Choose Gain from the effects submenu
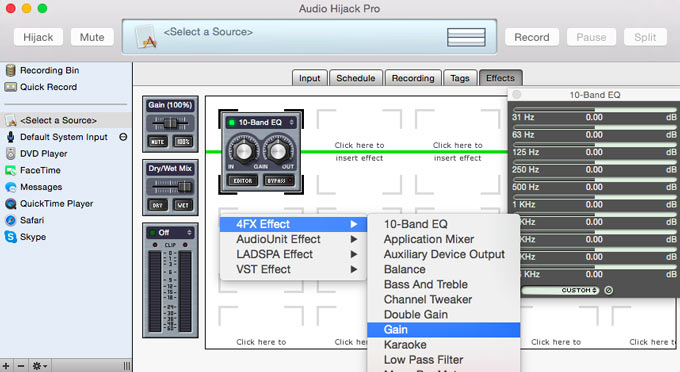This screenshot has width=680, height=372. click(x=443, y=330)
